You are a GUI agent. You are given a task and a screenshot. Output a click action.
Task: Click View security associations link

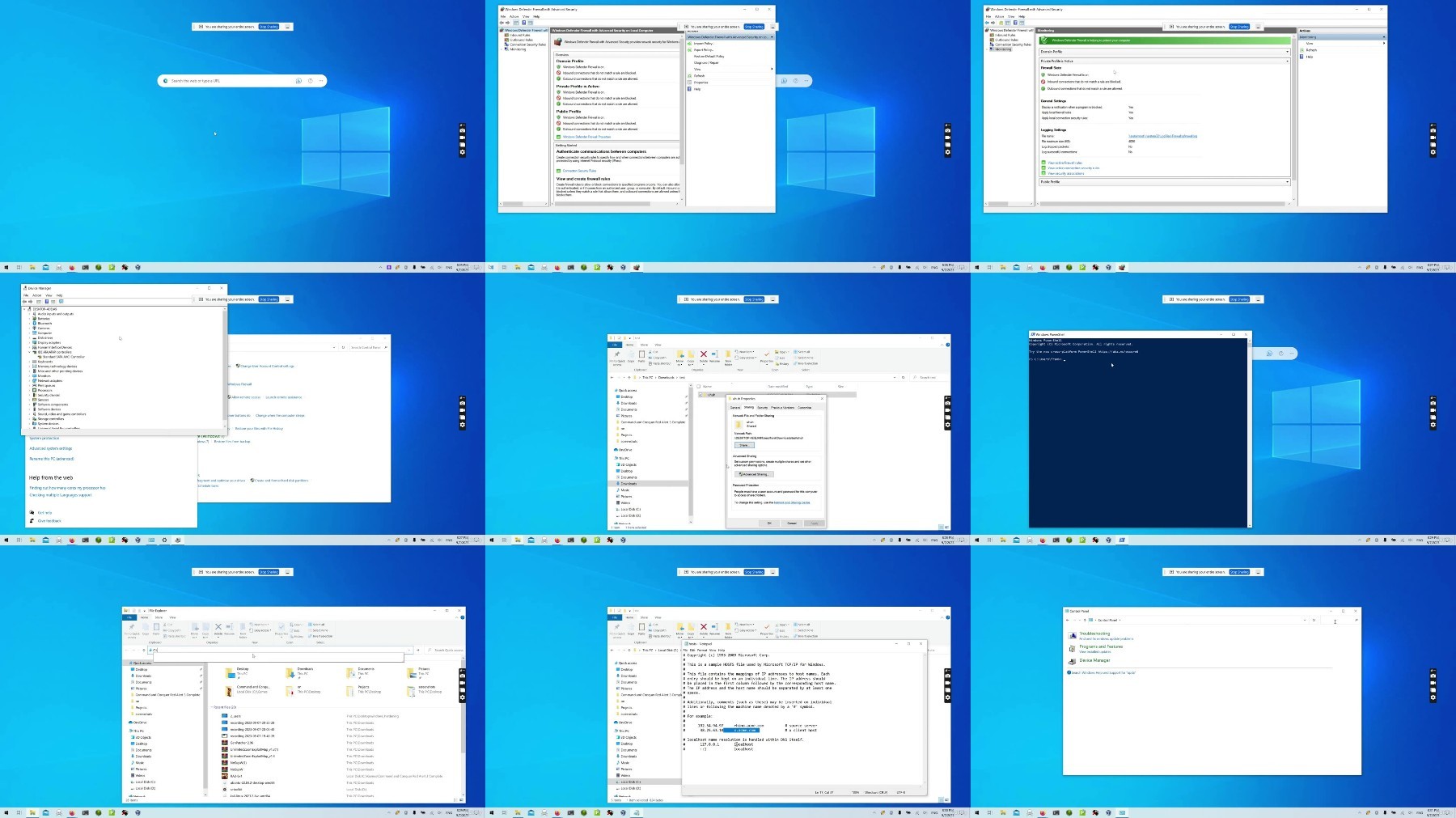click(1066, 173)
